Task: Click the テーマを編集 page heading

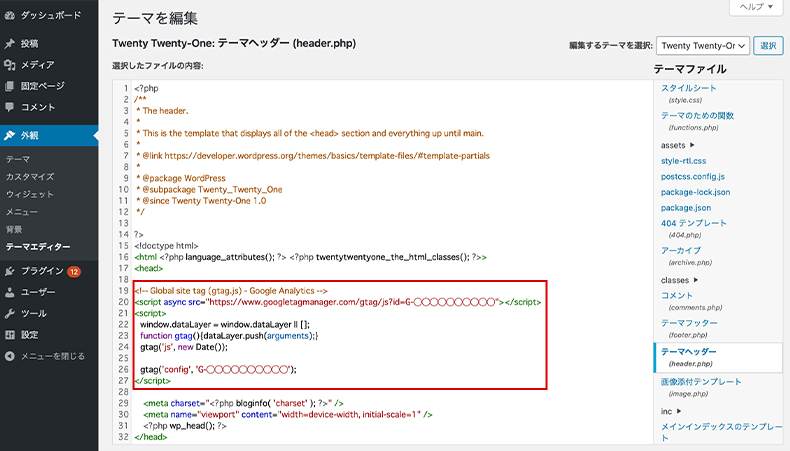Action: 155,18
